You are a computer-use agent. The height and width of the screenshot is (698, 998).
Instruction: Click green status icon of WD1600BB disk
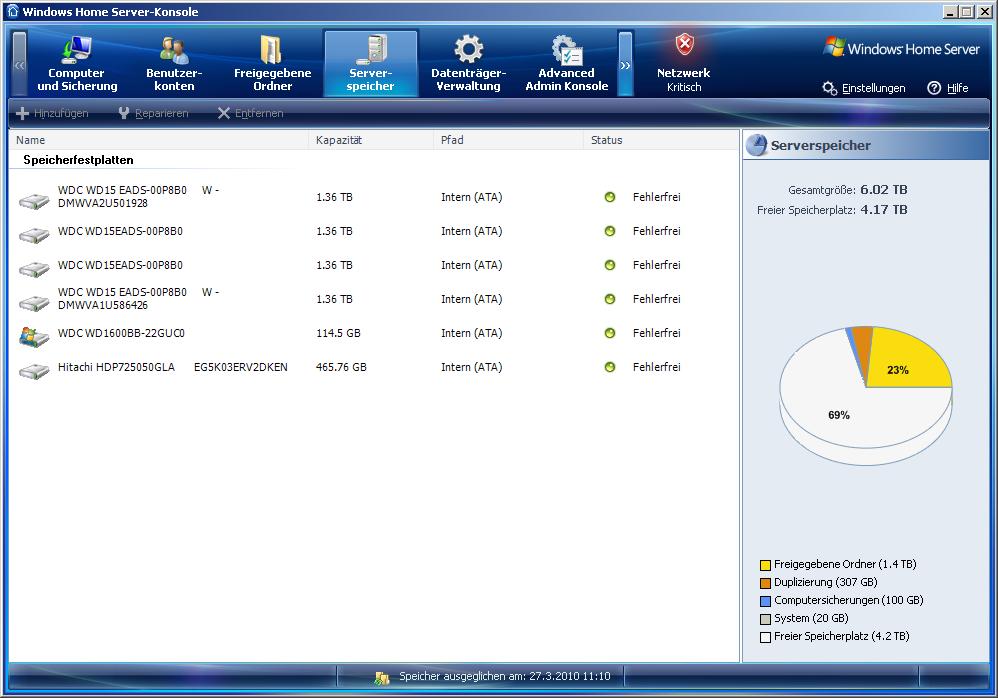pyautogui.click(x=610, y=333)
